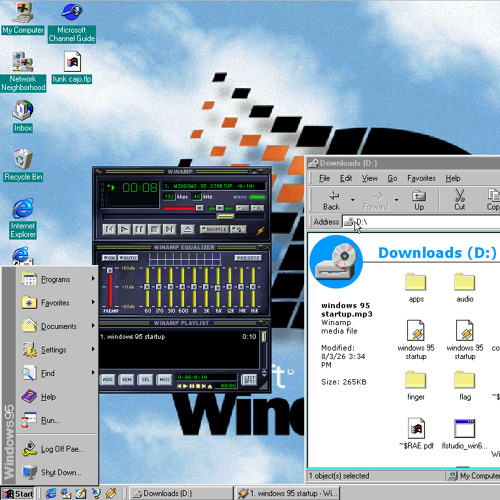The image size is (500, 500).
Task: Select playlist entry windows 95 startup
Action: [178, 337]
